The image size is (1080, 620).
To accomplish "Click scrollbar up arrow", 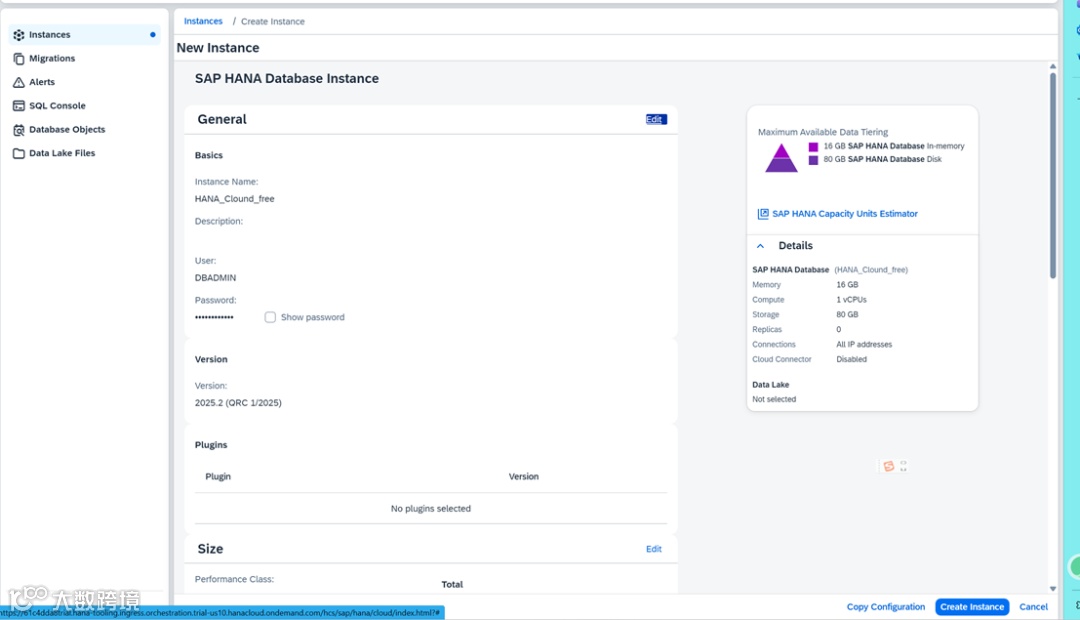I will click(1052, 66).
